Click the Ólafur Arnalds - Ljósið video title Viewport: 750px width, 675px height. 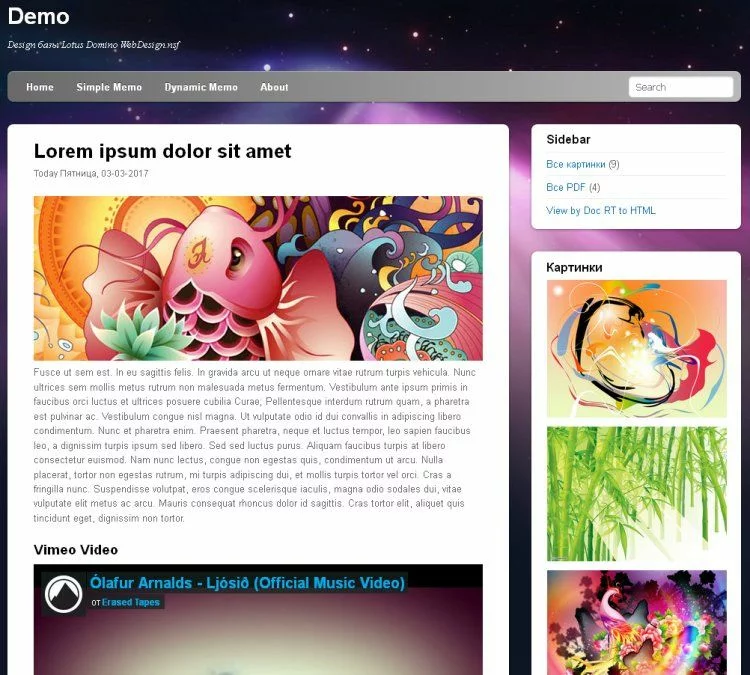click(247, 582)
